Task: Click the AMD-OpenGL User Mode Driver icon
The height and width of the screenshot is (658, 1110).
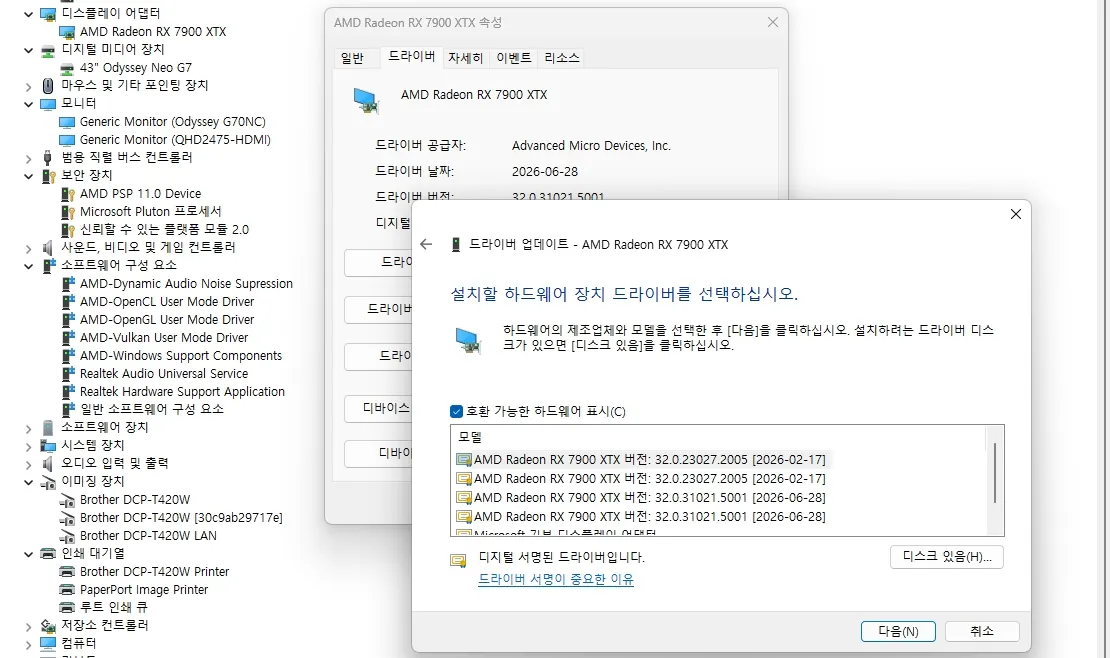Action: 68,319
